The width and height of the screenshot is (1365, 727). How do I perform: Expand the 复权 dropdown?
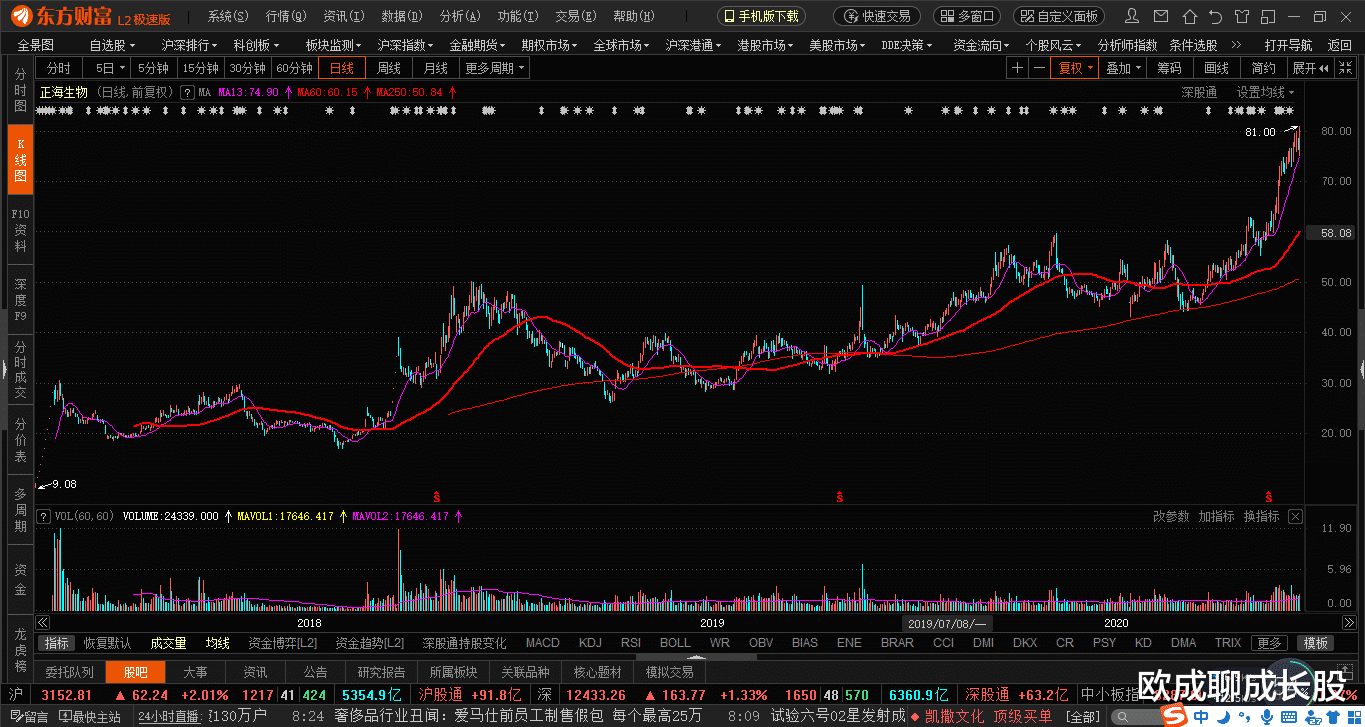[1078, 68]
